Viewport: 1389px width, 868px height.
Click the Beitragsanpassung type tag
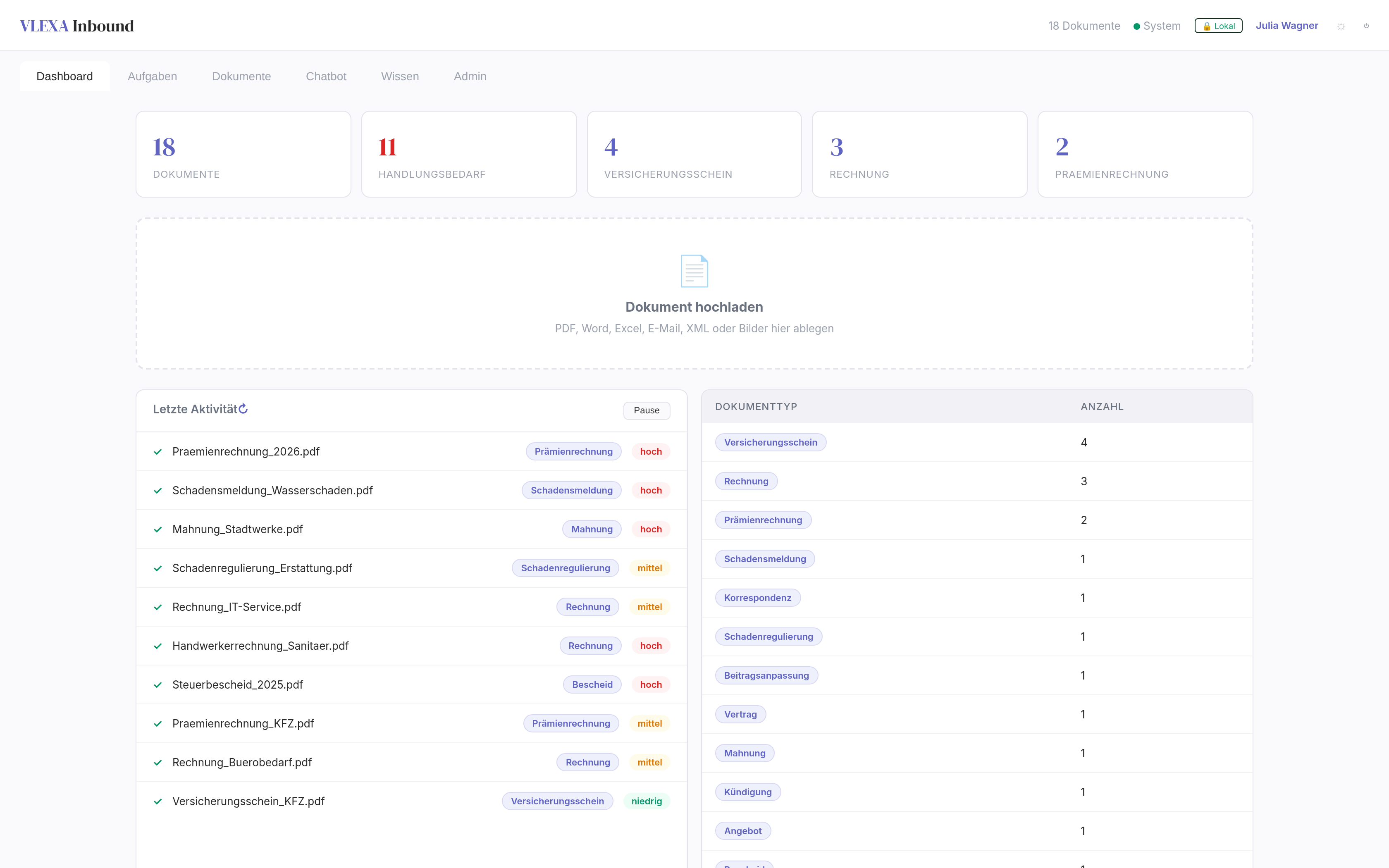coord(766,676)
